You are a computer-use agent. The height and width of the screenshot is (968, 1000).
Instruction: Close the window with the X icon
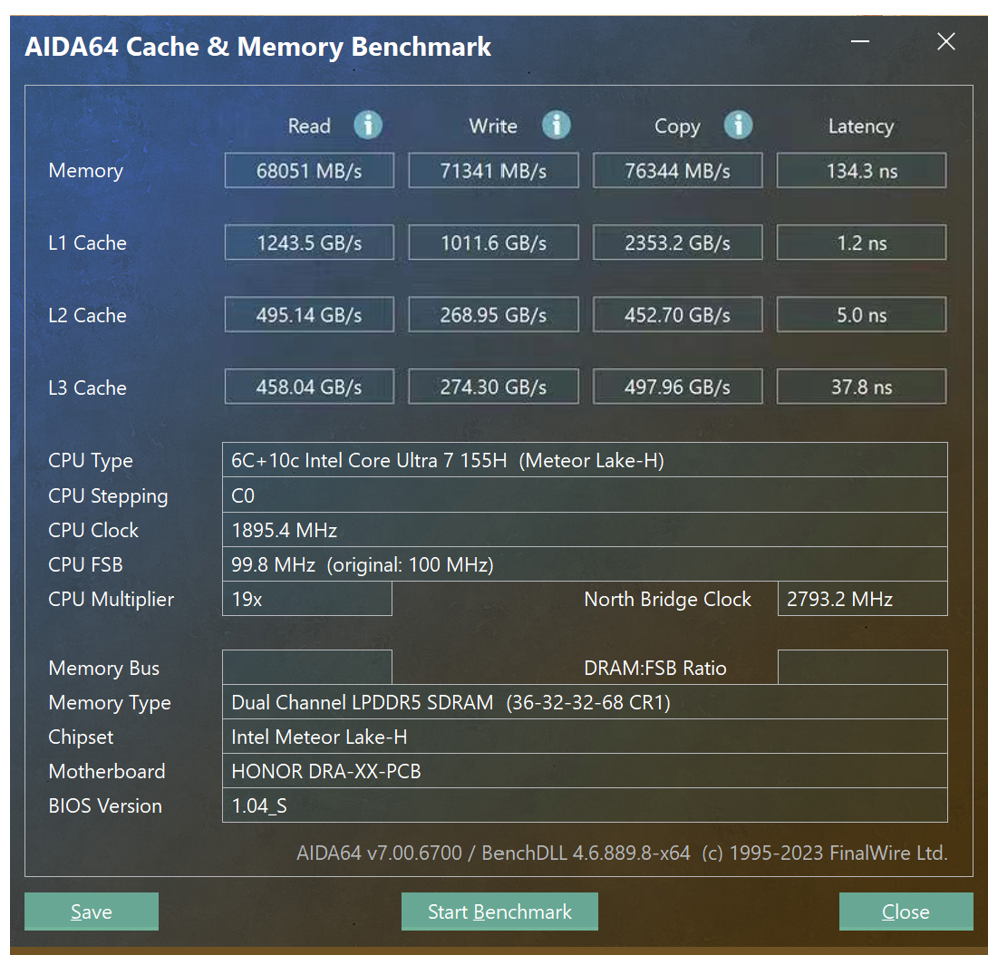pyautogui.click(x=946, y=41)
